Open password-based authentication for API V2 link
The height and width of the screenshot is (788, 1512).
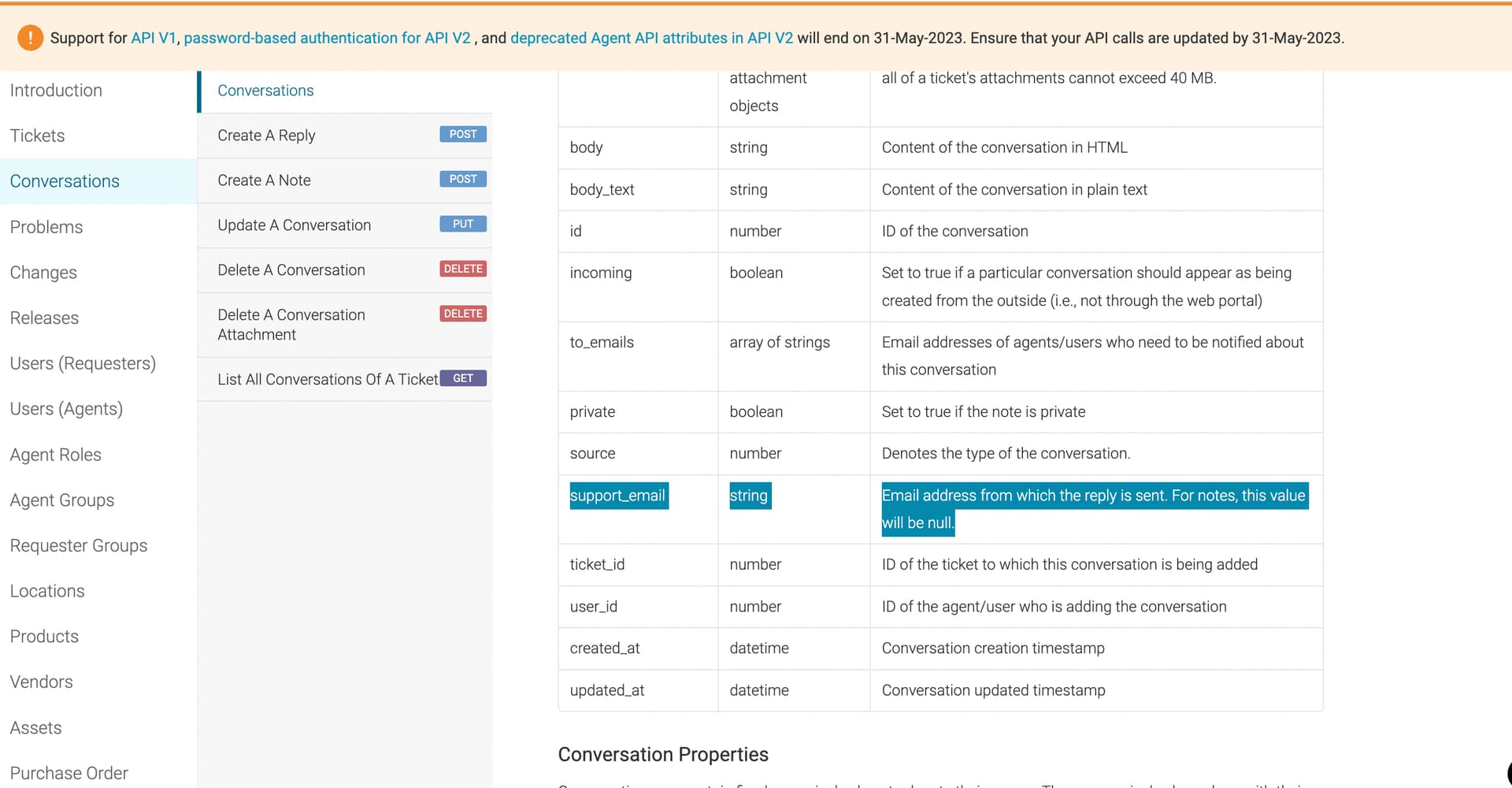[x=327, y=38]
